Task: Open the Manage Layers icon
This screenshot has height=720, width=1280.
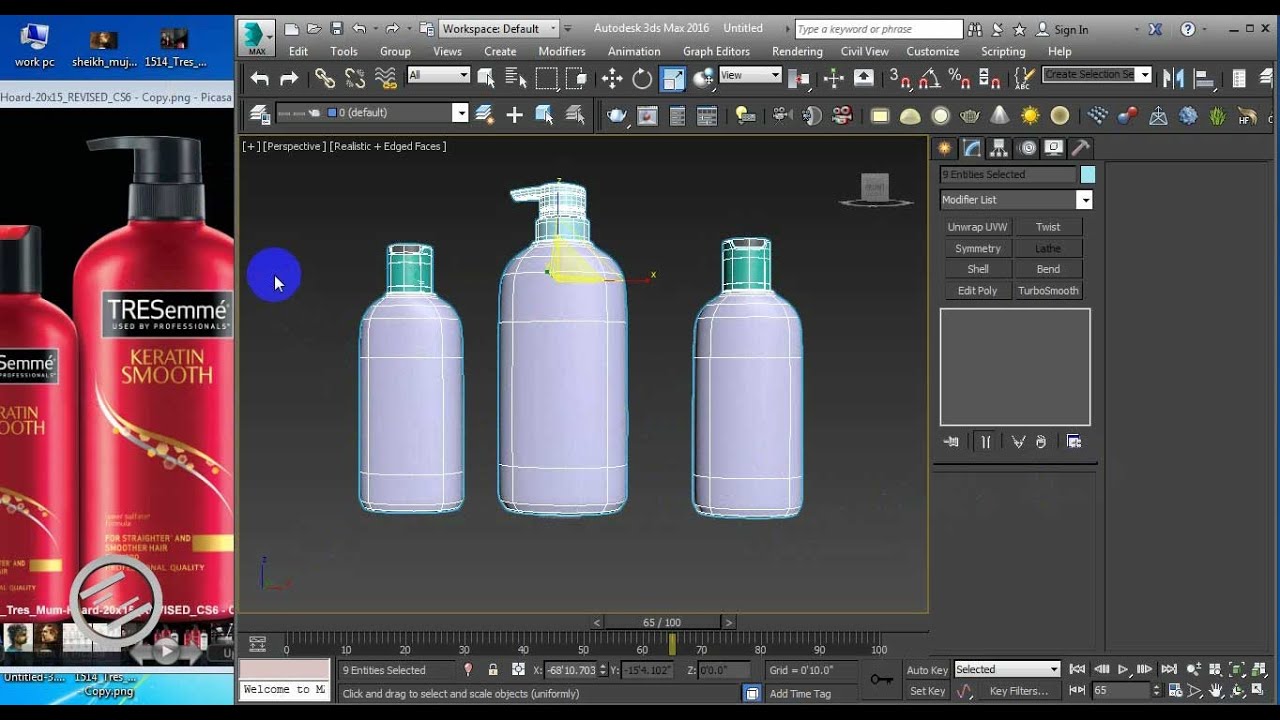Action: point(258,114)
